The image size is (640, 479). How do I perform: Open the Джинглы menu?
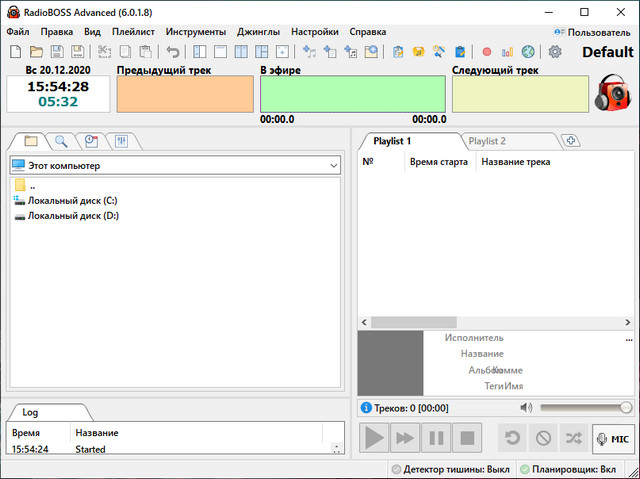[x=258, y=32]
